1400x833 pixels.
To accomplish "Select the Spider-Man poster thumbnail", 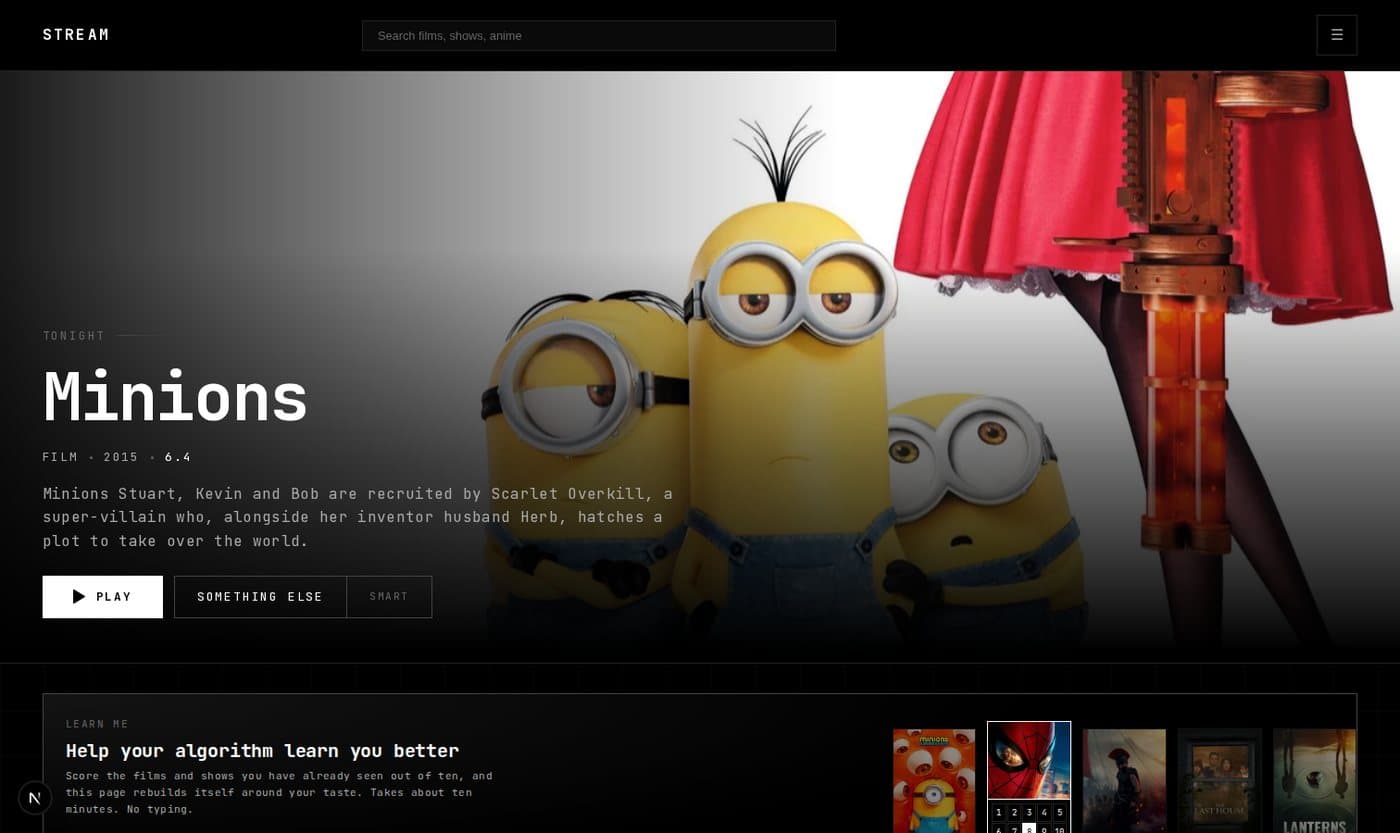I will (1029, 760).
